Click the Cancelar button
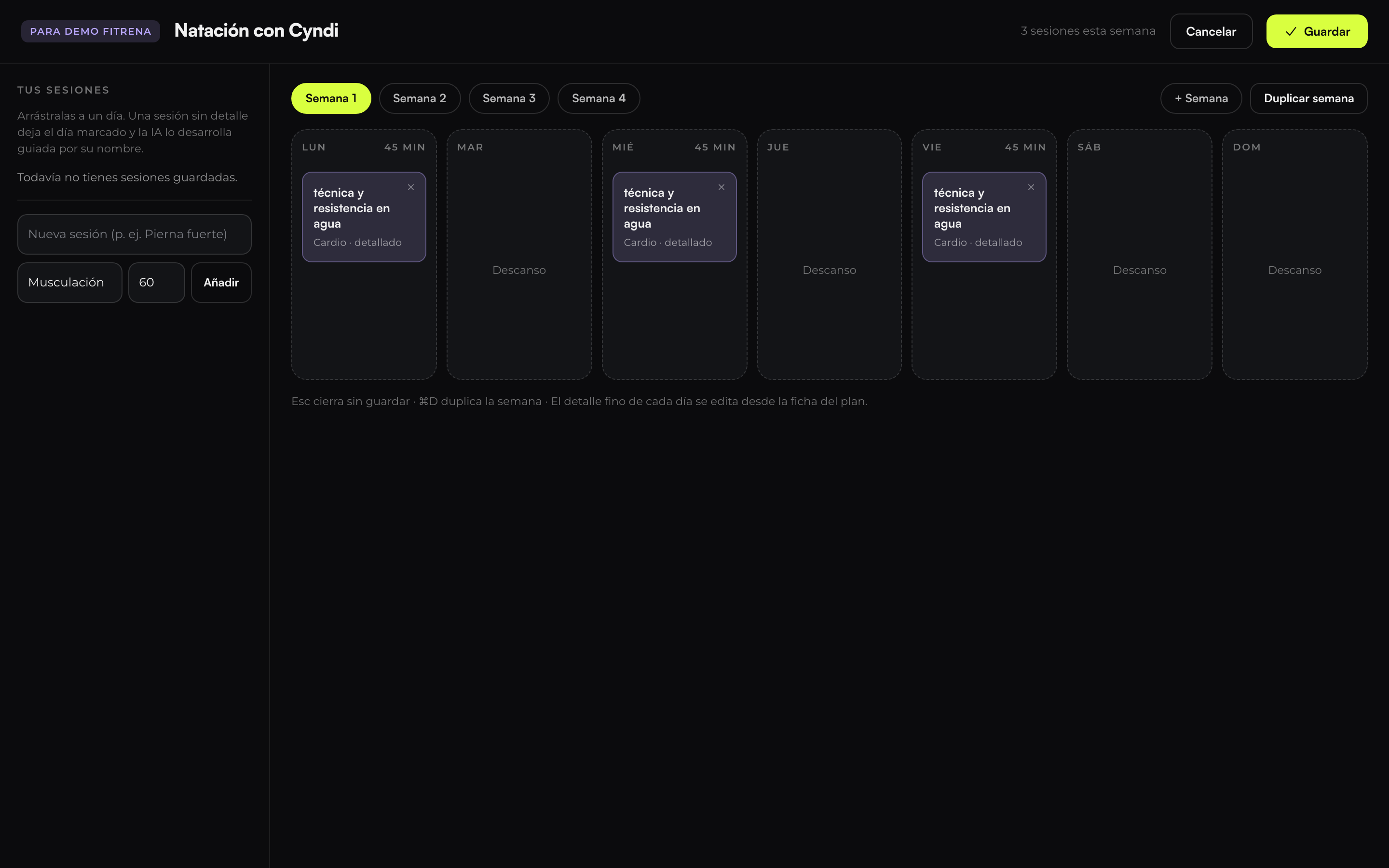The width and height of the screenshot is (1389, 868). click(1211, 31)
